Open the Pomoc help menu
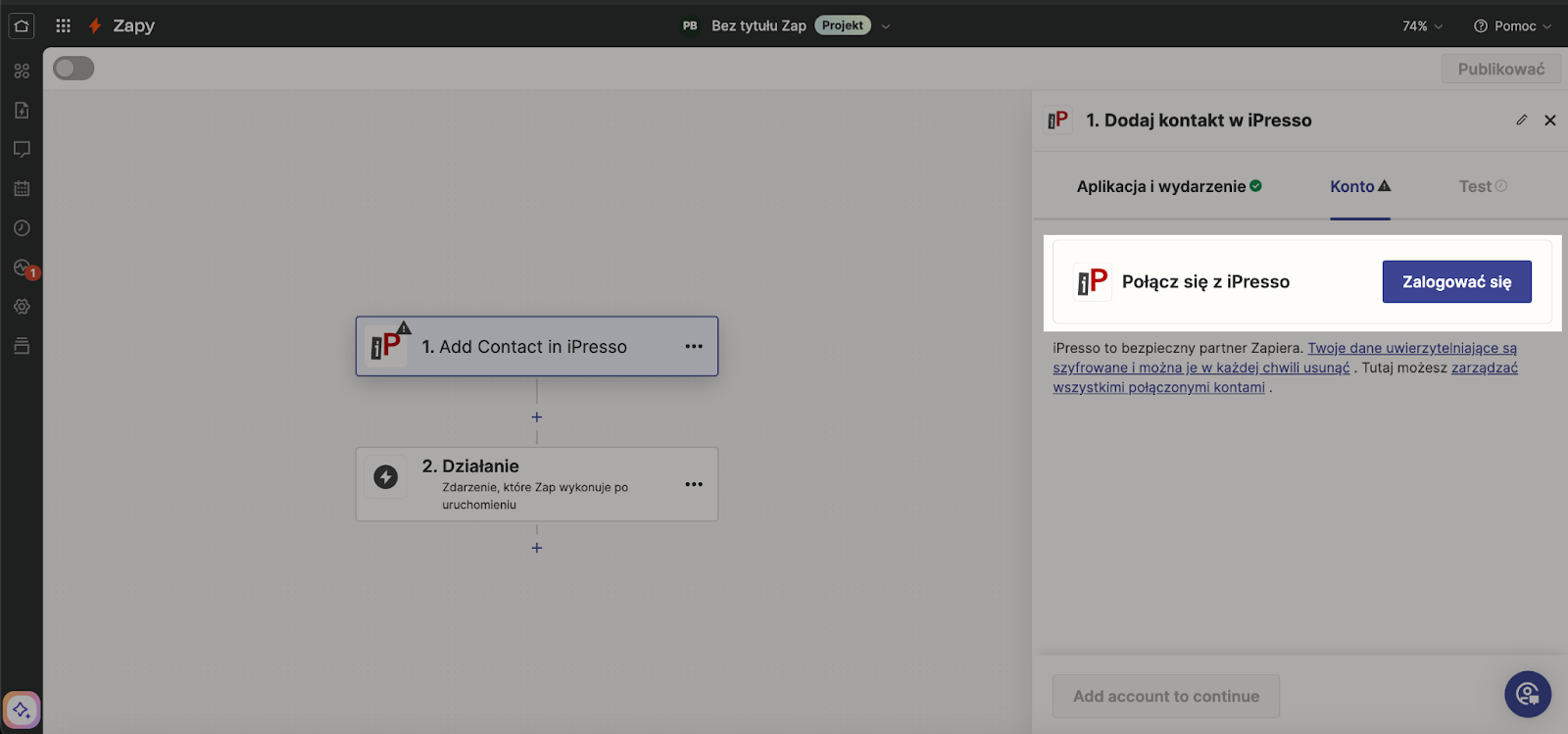The width and height of the screenshot is (1568, 734). (x=1513, y=26)
